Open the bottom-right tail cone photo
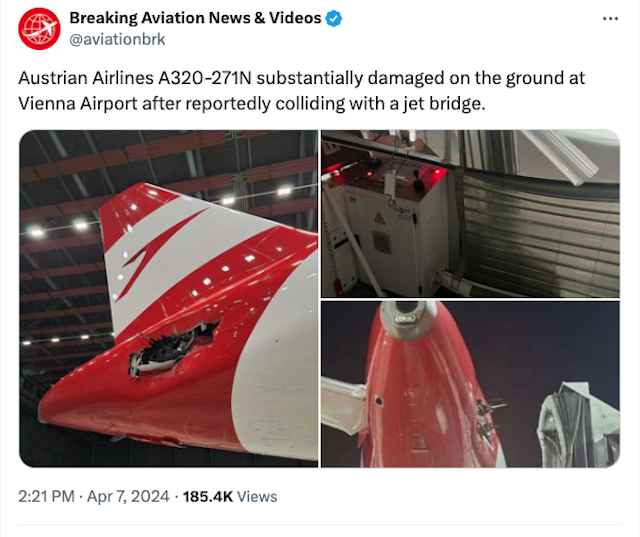This screenshot has height=537, width=640. coord(470,384)
